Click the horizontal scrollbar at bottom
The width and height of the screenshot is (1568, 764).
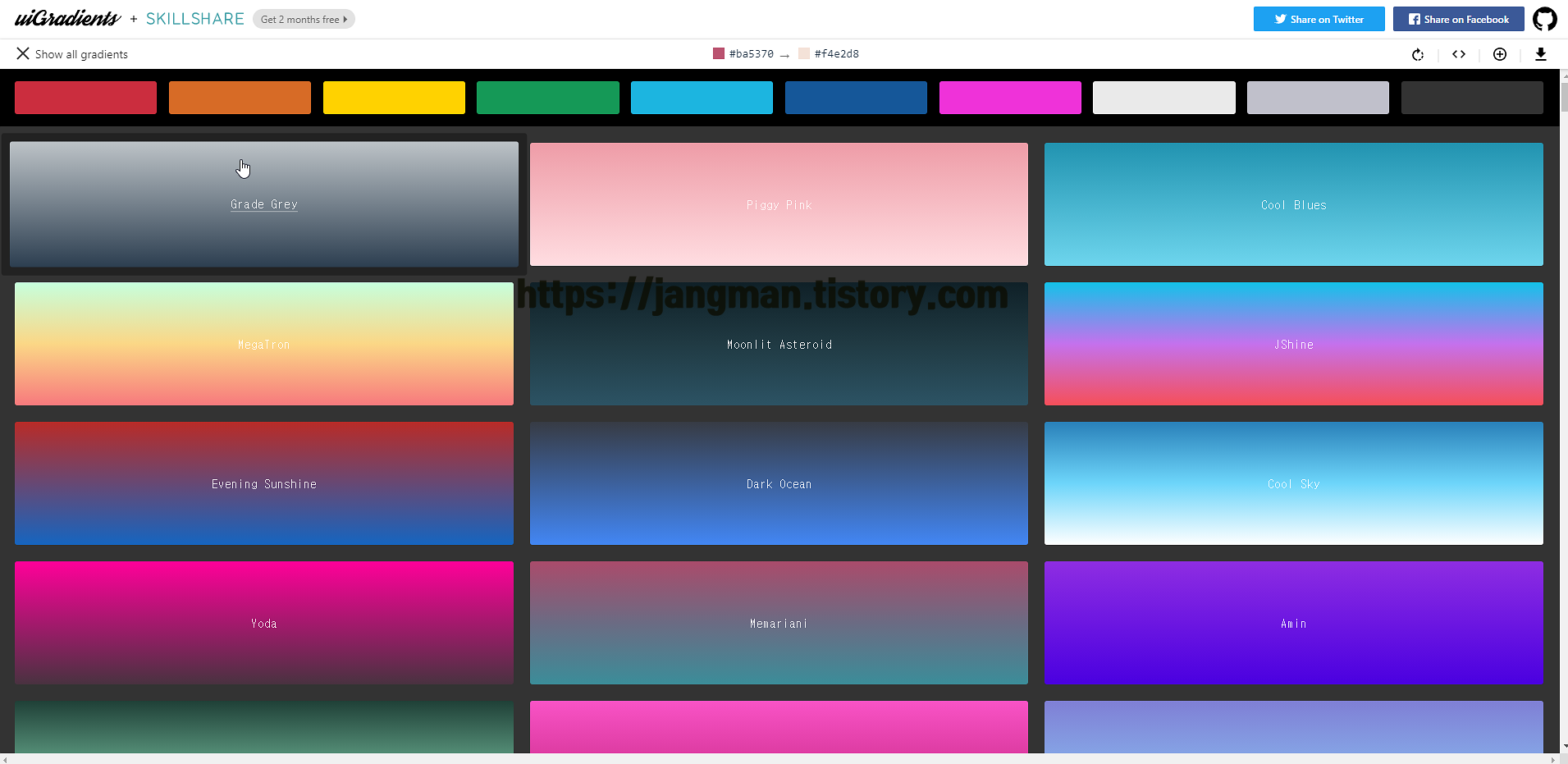point(779,759)
